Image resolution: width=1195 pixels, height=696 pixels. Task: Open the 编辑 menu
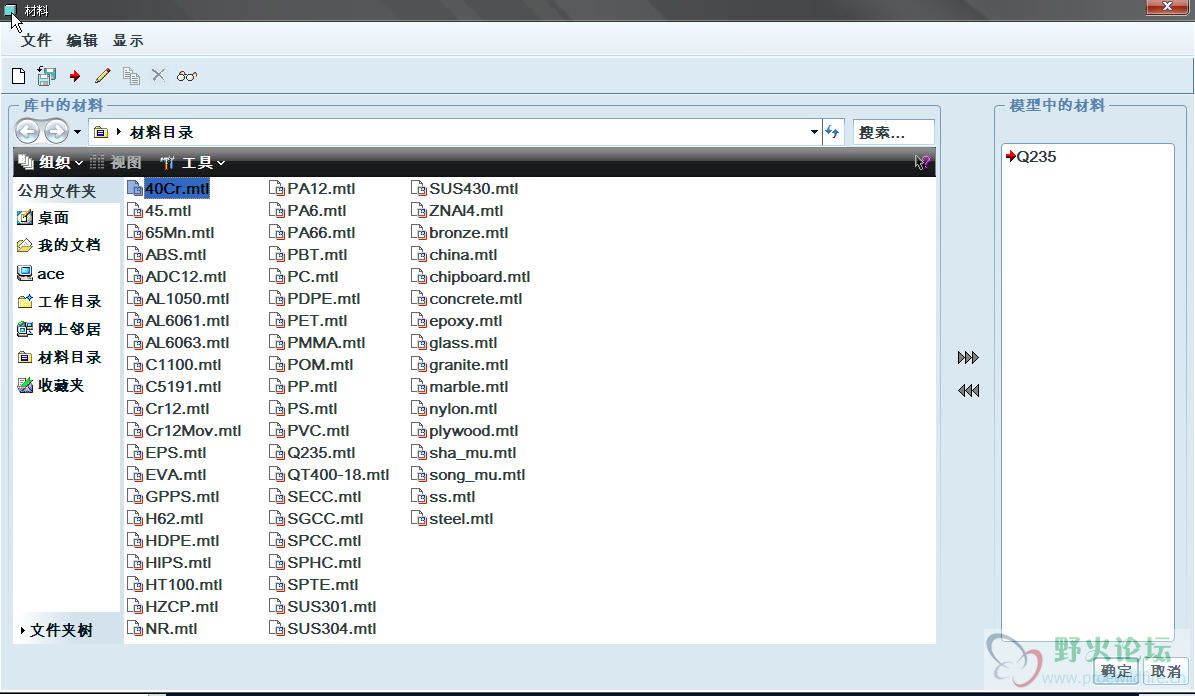(x=82, y=40)
